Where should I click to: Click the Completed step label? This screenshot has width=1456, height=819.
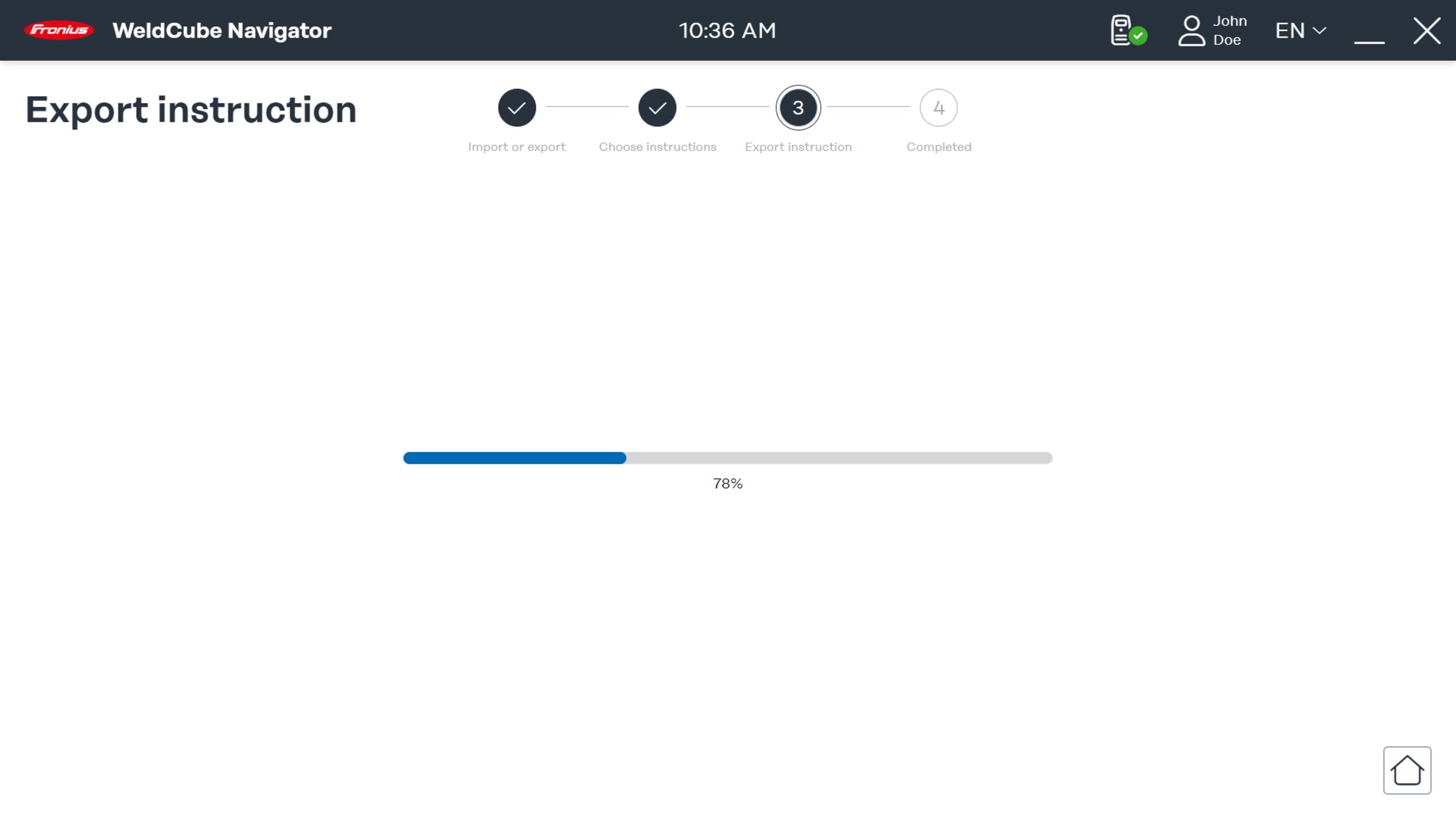click(939, 147)
